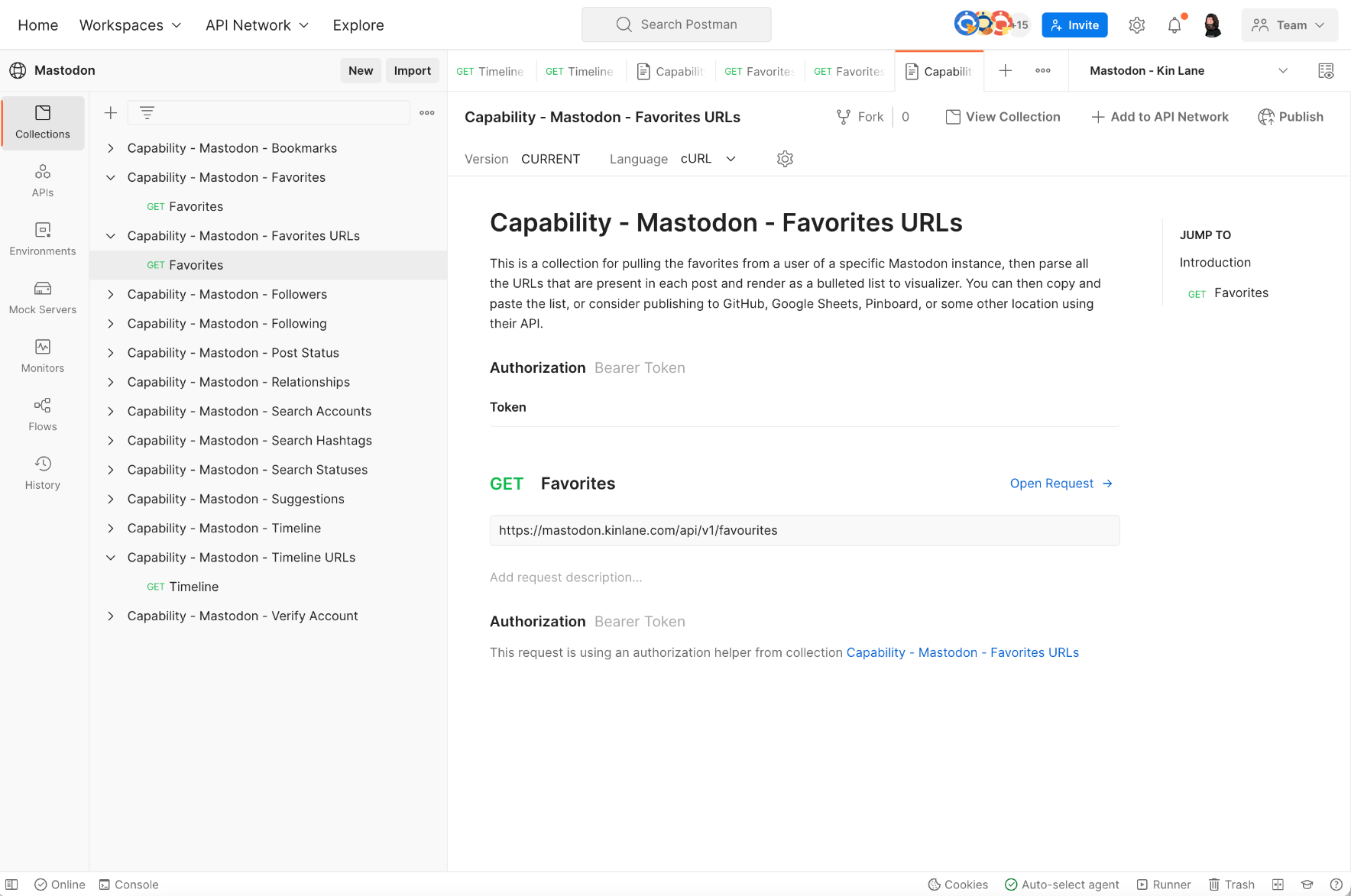Click the plus icon to create collection
This screenshot has height=896, width=1351.
[x=111, y=113]
